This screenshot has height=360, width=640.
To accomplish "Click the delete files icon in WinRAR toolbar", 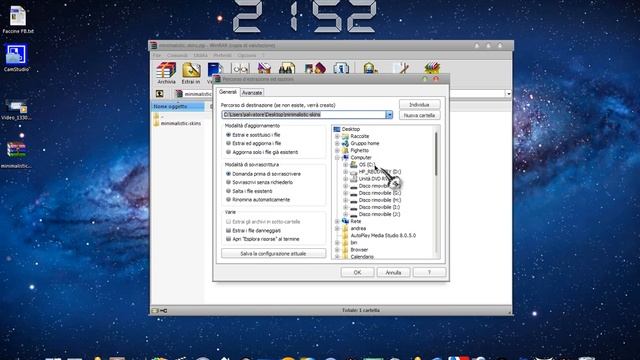I will (x=264, y=69).
